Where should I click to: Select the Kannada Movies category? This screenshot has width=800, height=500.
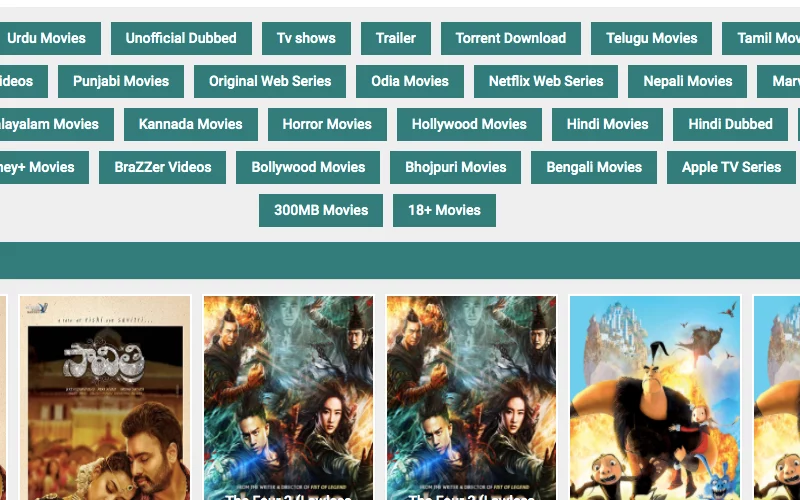(x=191, y=124)
